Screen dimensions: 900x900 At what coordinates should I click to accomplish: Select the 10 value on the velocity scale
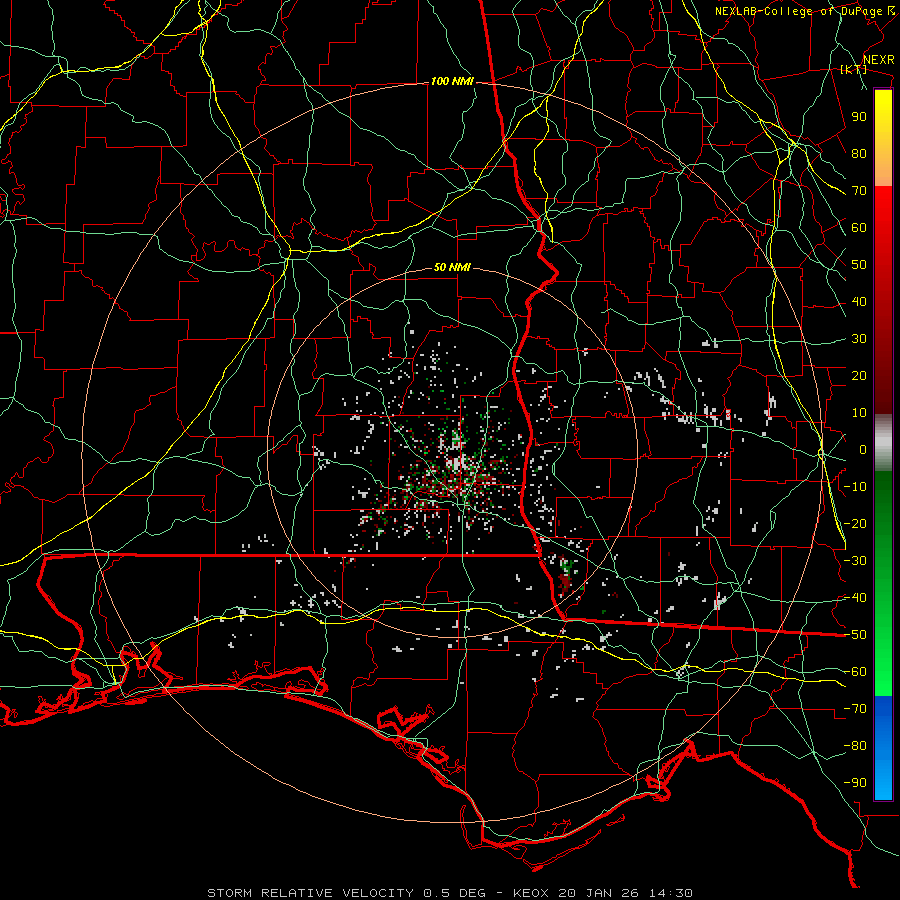pos(859,413)
